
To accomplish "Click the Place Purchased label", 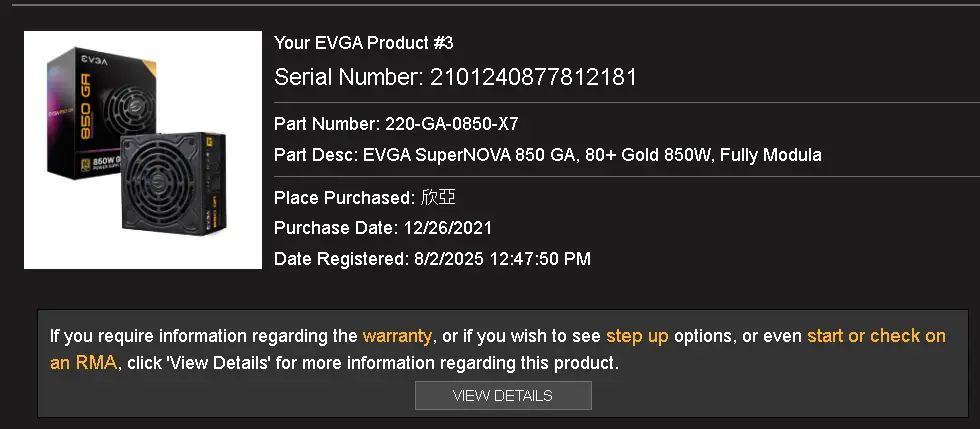I will tap(343, 197).
